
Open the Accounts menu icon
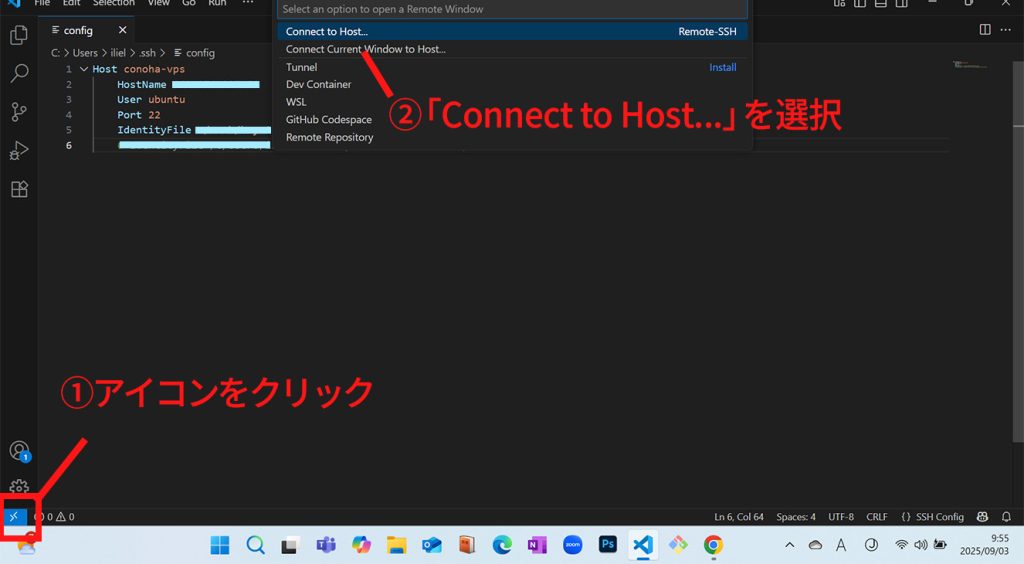[x=18, y=451]
